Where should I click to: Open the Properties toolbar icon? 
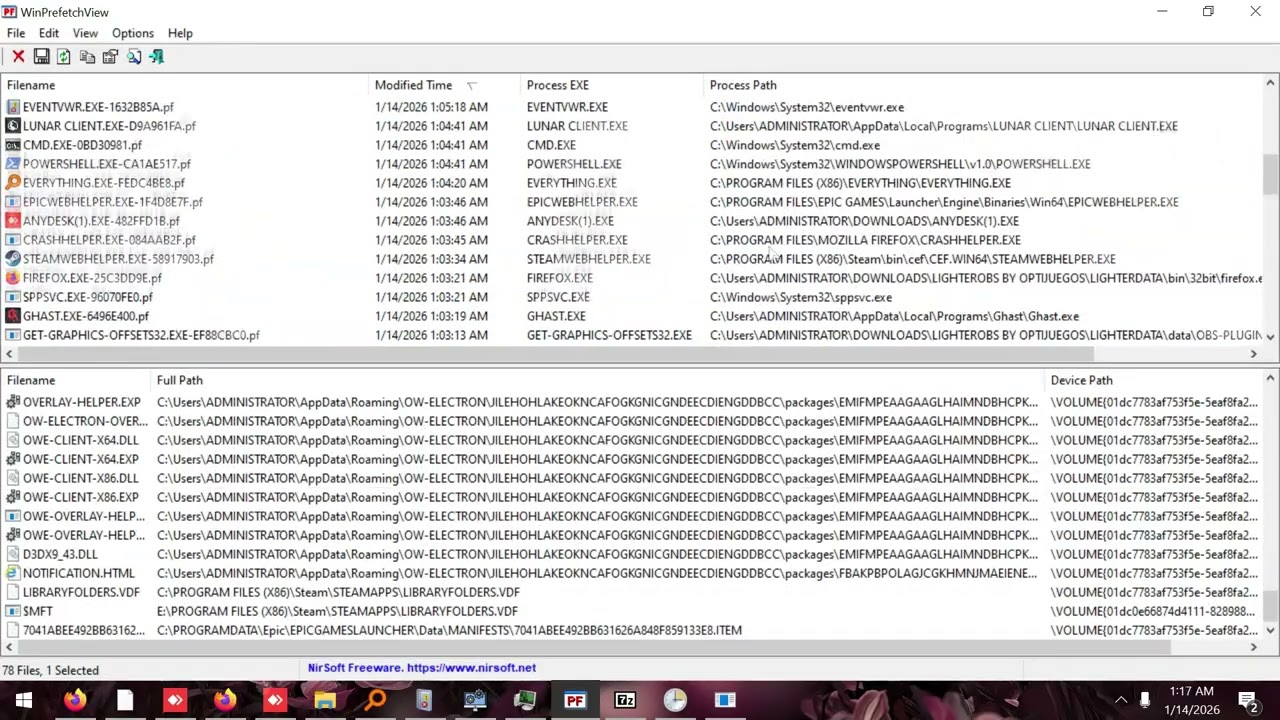[x=110, y=57]
